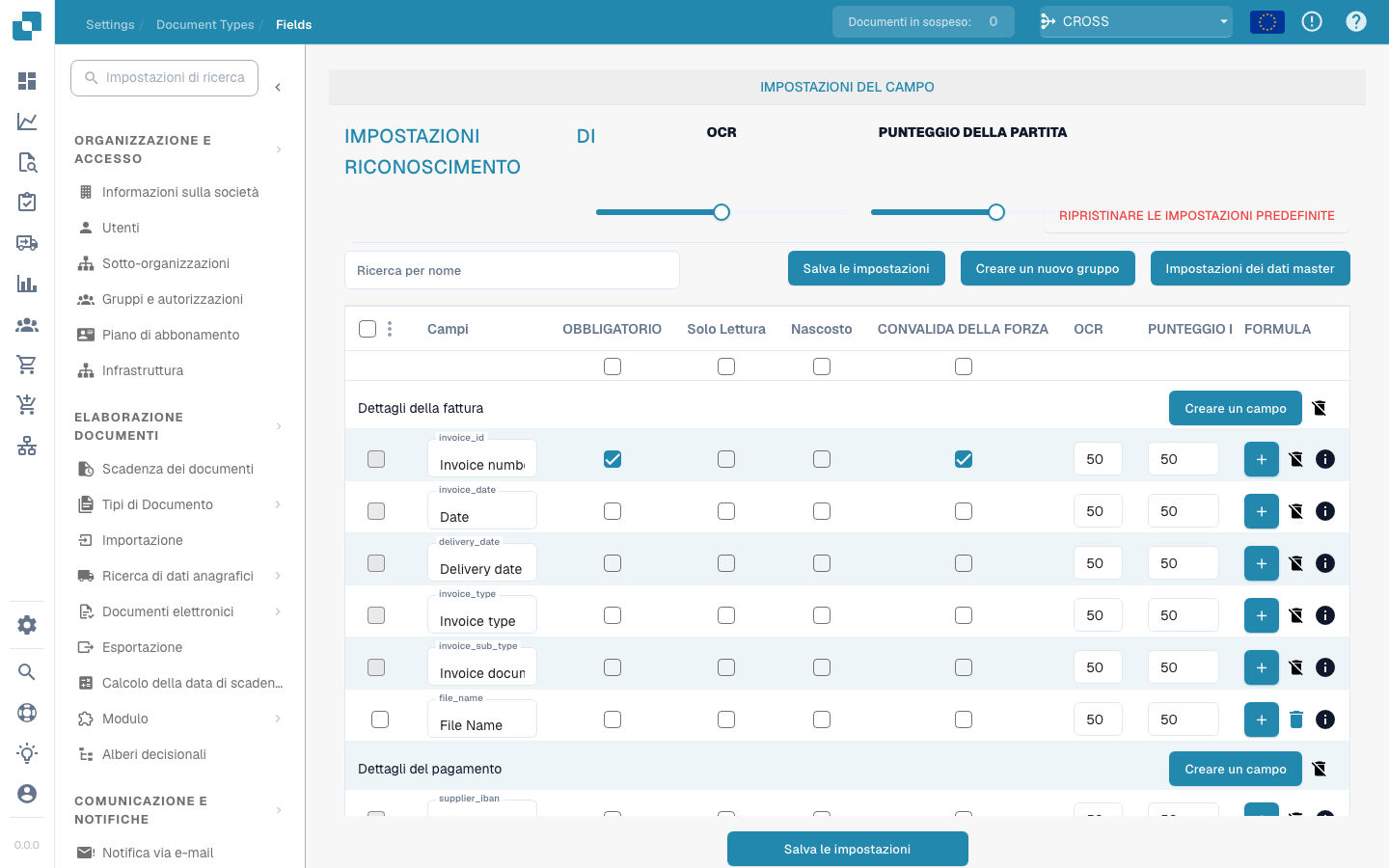Toggle Convalida della forza for Invoice number
This screenshot has width=1389, height=868.
point(964,459)
